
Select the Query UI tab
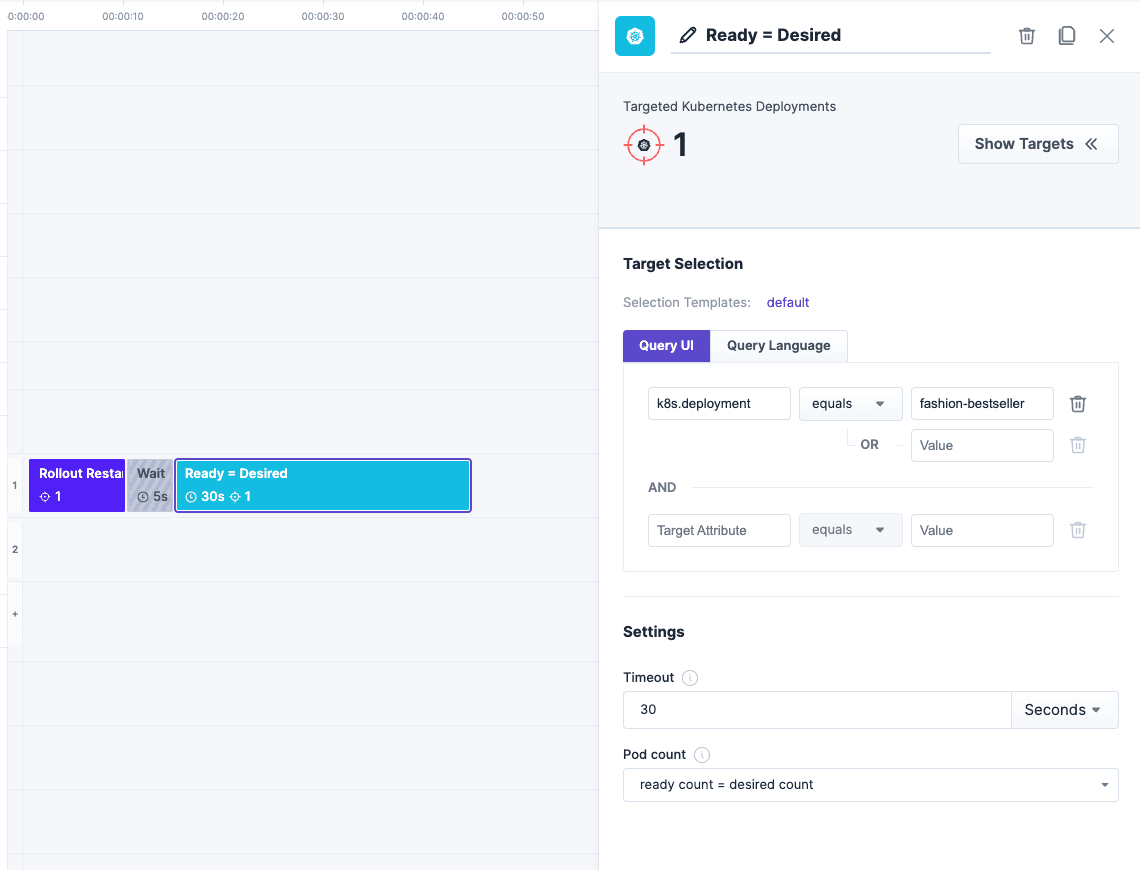[666, 345]
